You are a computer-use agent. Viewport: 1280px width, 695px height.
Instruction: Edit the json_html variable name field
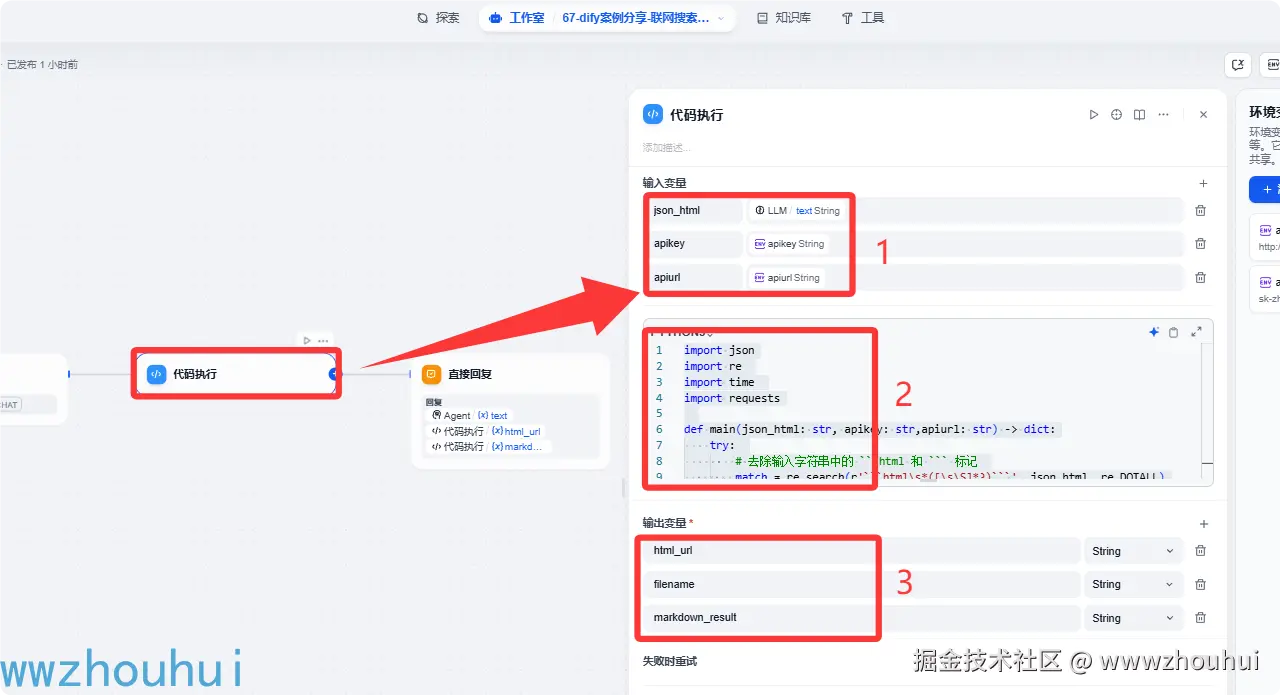tap(693, 210)
